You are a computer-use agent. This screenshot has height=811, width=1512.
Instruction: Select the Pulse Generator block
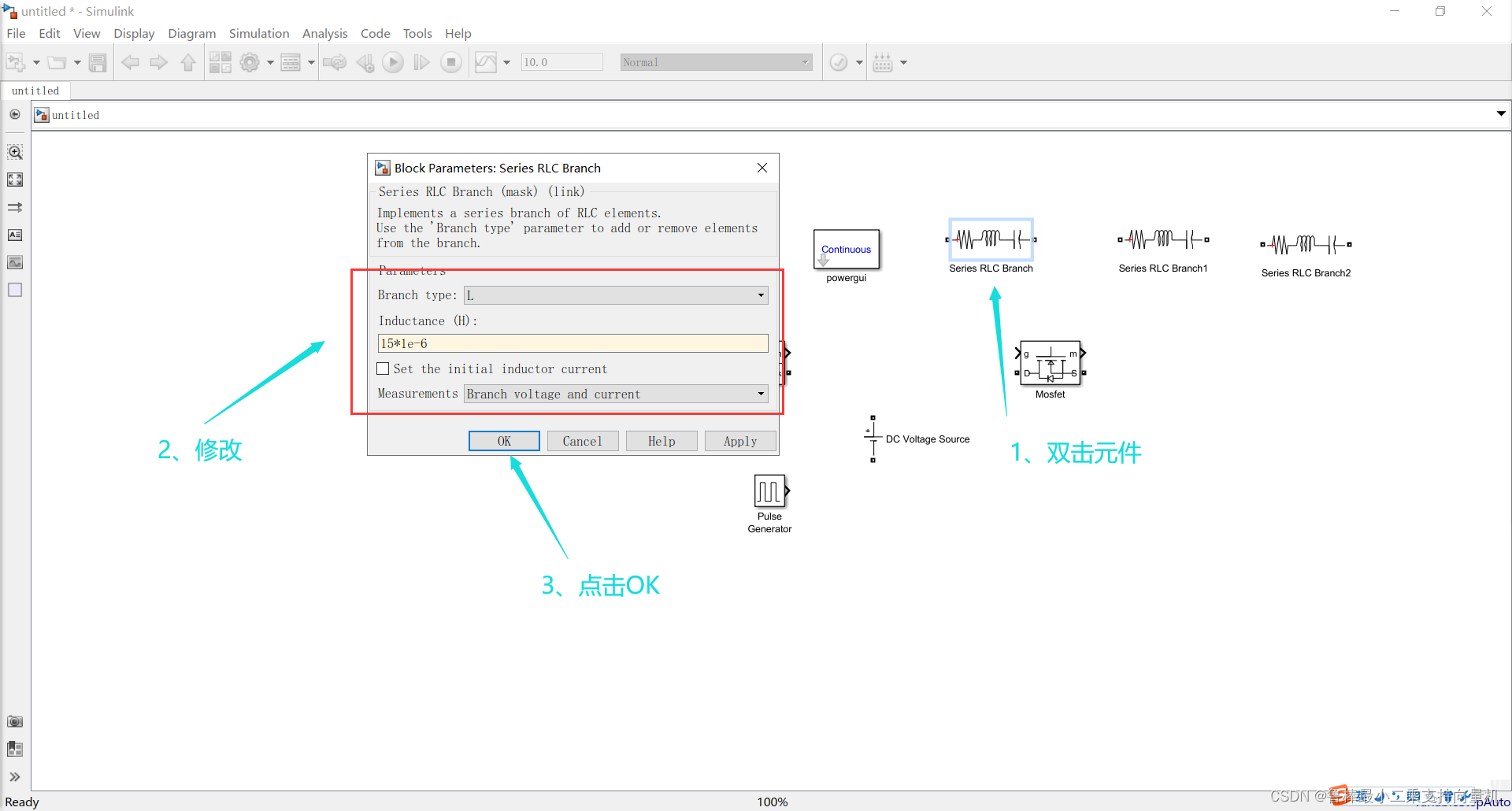click(770, 491)
